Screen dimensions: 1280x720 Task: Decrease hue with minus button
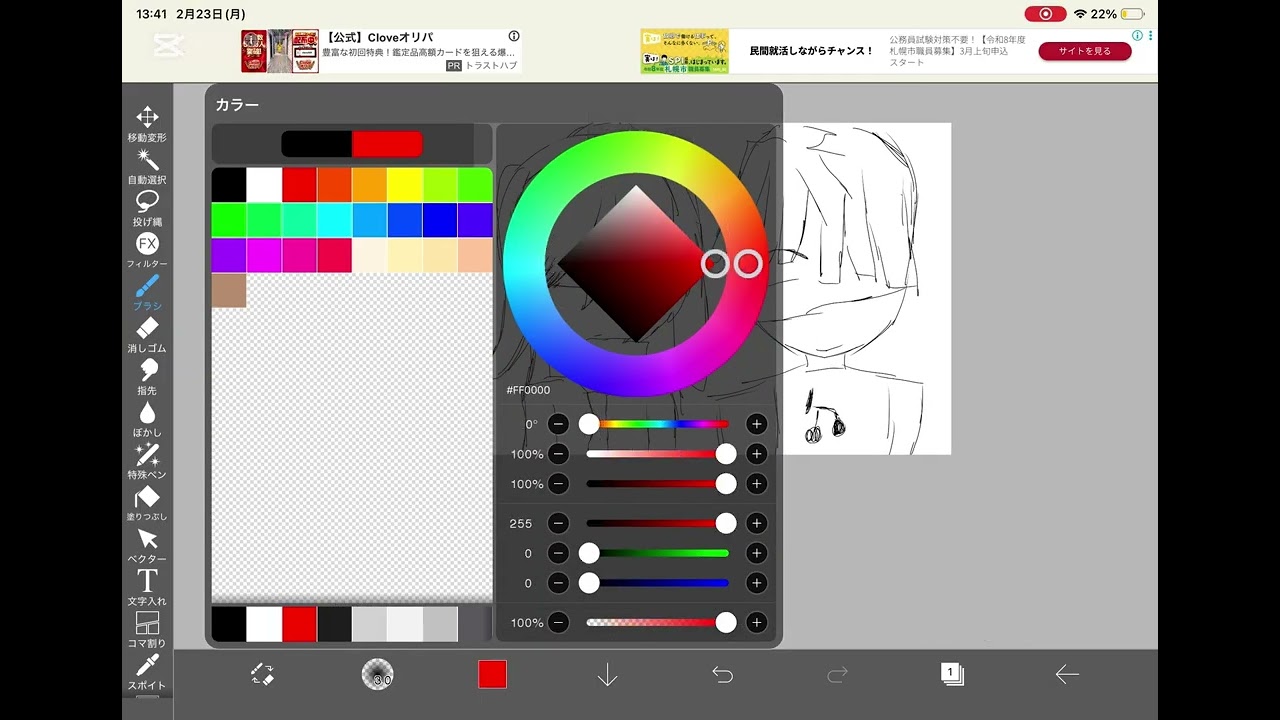pos(558,424)
